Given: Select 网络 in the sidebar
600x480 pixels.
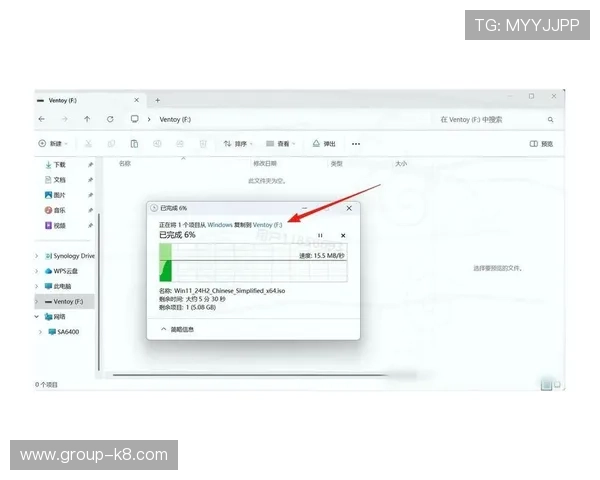Looking at the screenshot, I should (x=55, y=317).
